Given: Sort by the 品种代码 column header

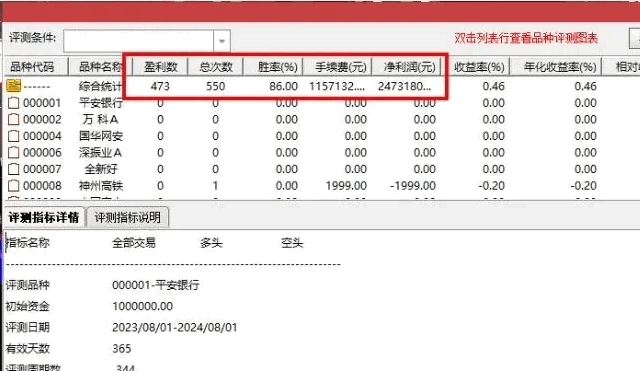Looking at the screenshot, I should pyautogui.click(x=36, y=67).
